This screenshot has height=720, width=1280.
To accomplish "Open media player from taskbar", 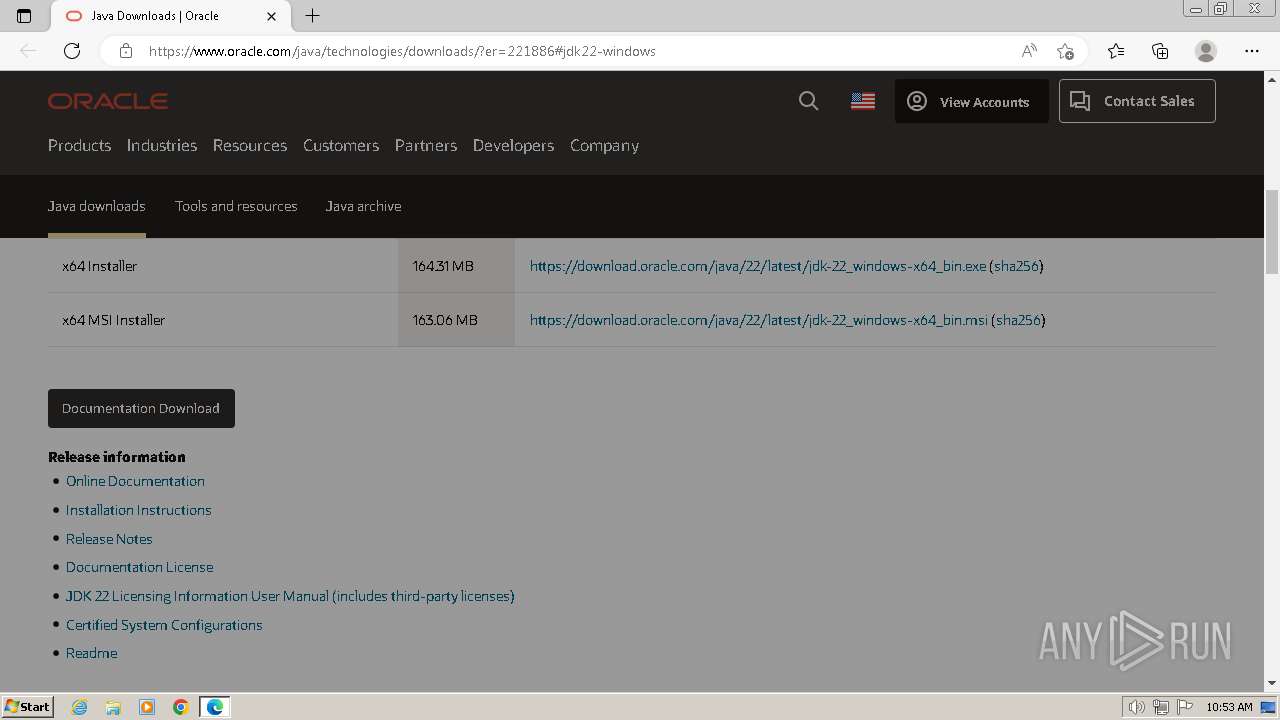I will point(147,707).
